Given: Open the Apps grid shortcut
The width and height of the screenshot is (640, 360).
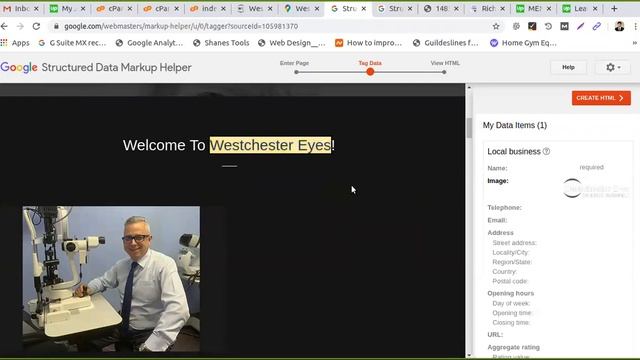Looking at the screenshot, I should pyautogui.click(x=15, y=43).
